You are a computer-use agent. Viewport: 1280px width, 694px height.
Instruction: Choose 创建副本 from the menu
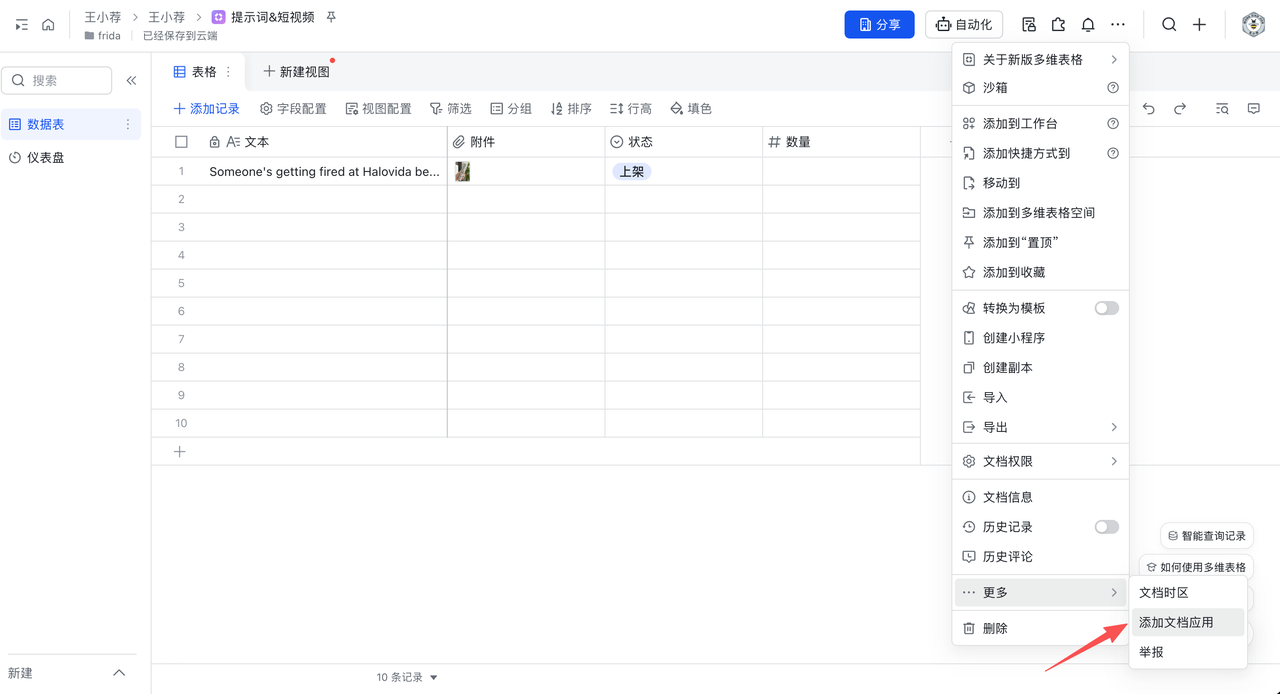pyautogui.click(x=1007, y=368)
